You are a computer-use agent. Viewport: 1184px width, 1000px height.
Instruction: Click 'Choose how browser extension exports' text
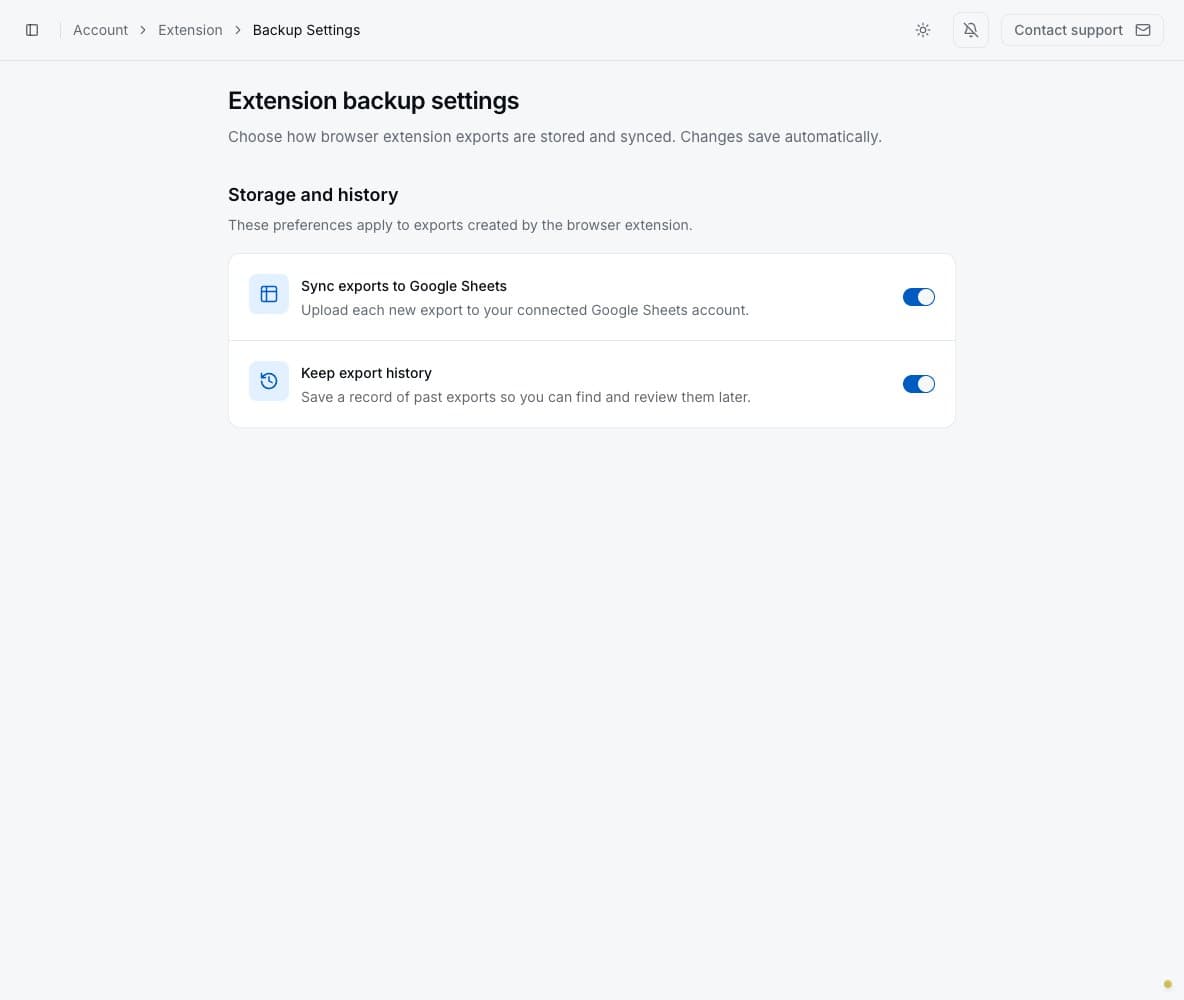coord(554,137)
